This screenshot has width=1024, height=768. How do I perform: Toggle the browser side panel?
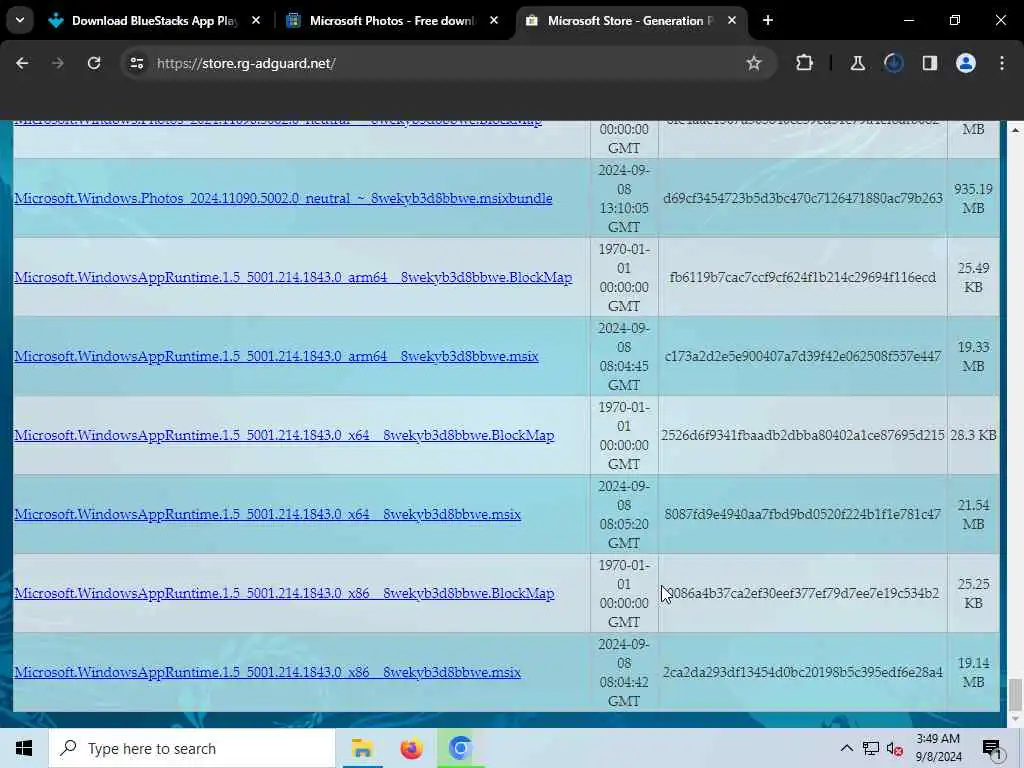[929, 63]
